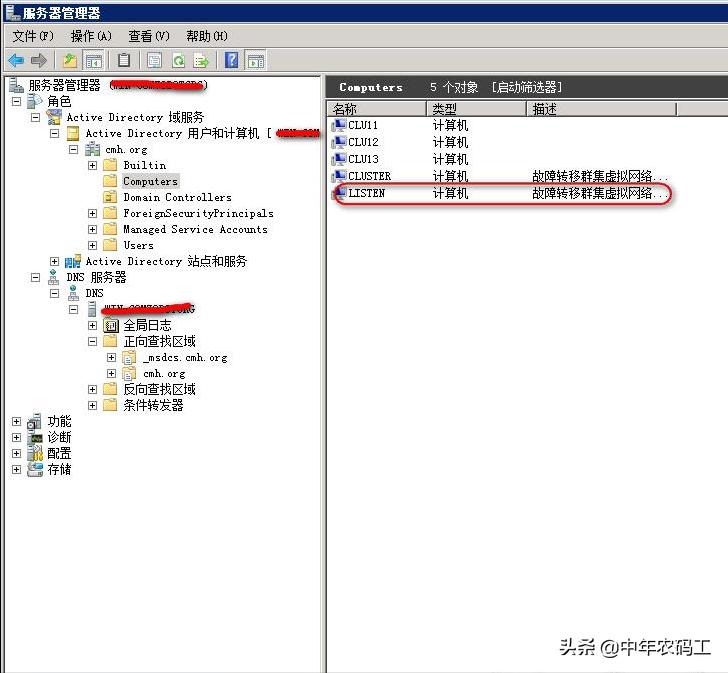
Task: Sort by the 类型 column header
Action: (476, 109)
